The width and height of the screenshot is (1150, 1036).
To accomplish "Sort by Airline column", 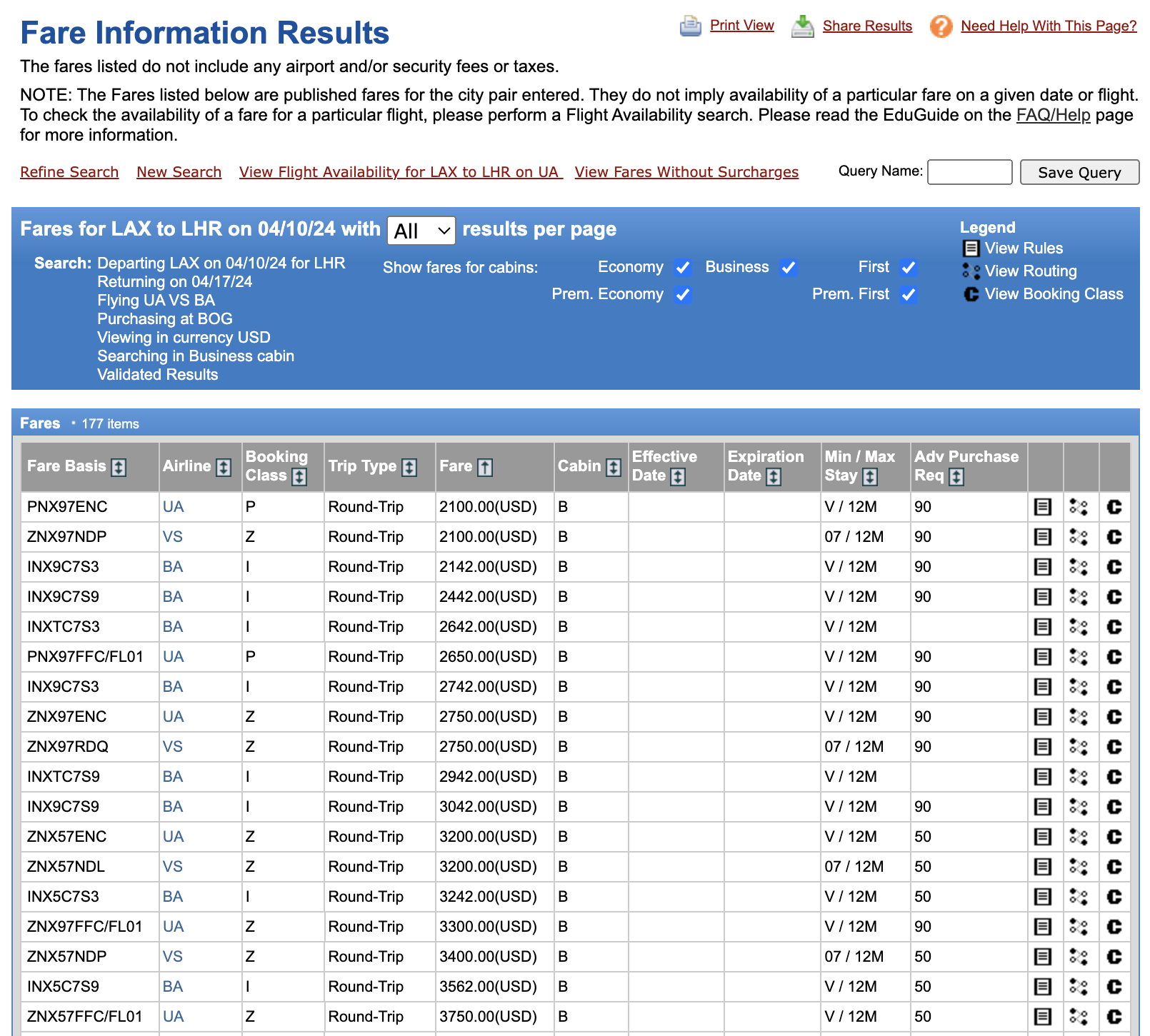I will [x=224, y=468].
